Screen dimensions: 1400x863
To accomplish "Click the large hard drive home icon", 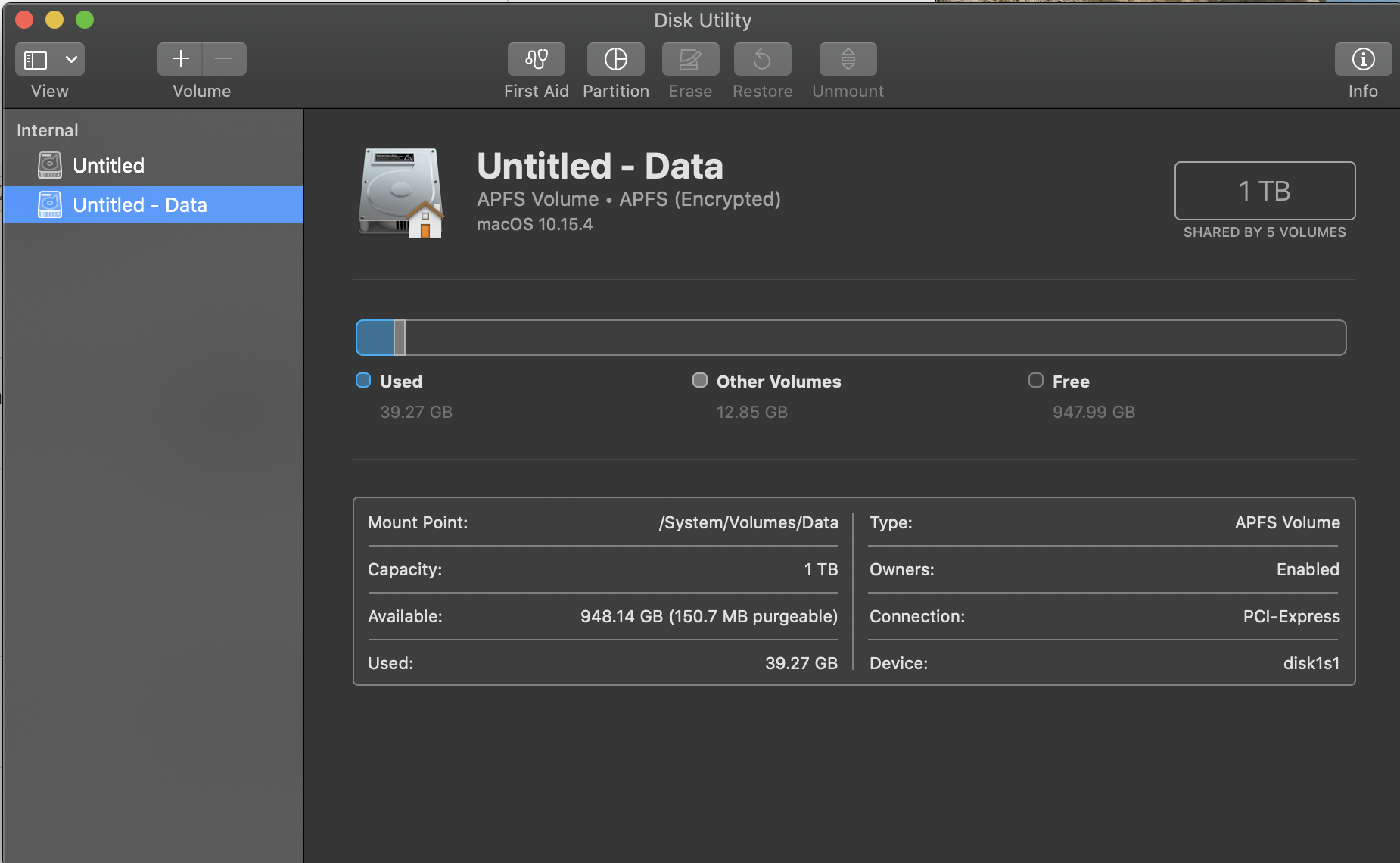I will [400, 193].
